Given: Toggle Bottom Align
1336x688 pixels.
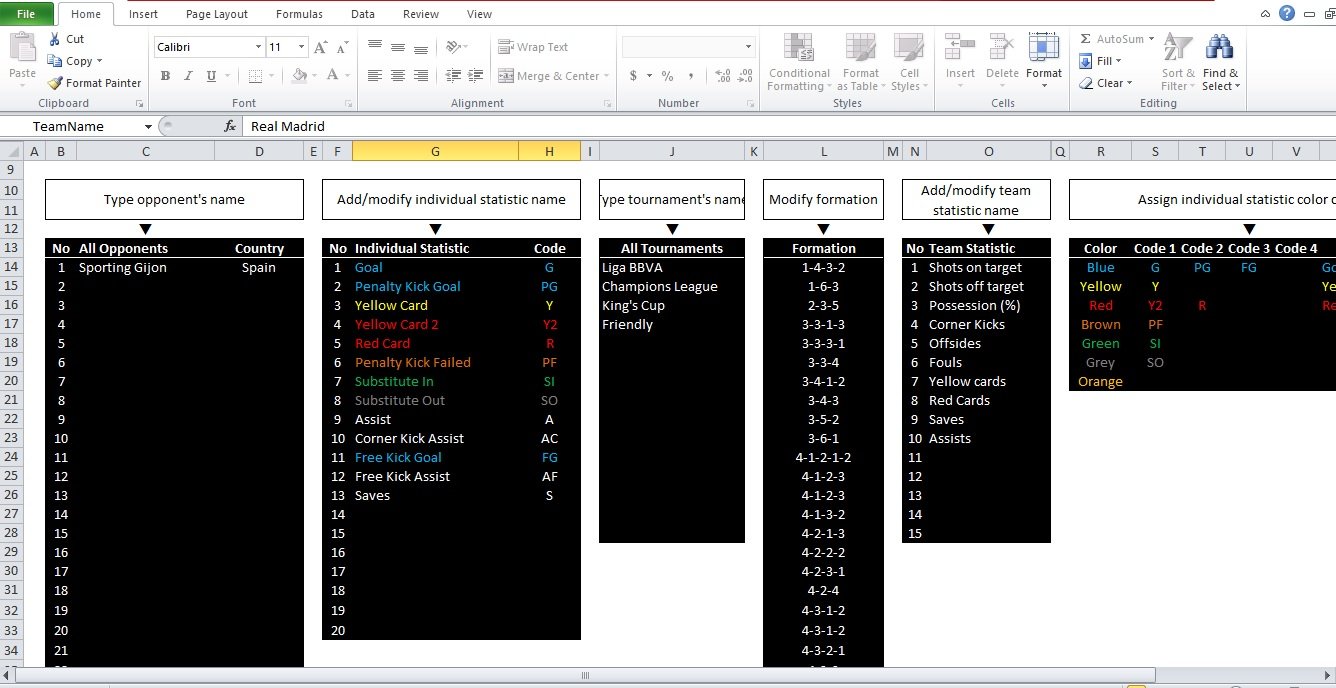Looking at the screenshot, I should point(421,47).
